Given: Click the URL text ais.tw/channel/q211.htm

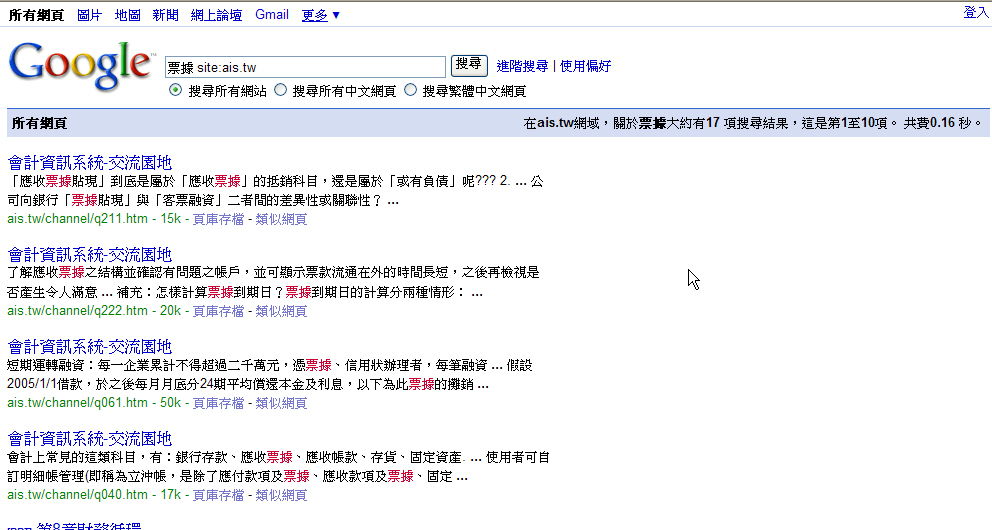Looking at the screenshot, I should (x=77, y=219).
